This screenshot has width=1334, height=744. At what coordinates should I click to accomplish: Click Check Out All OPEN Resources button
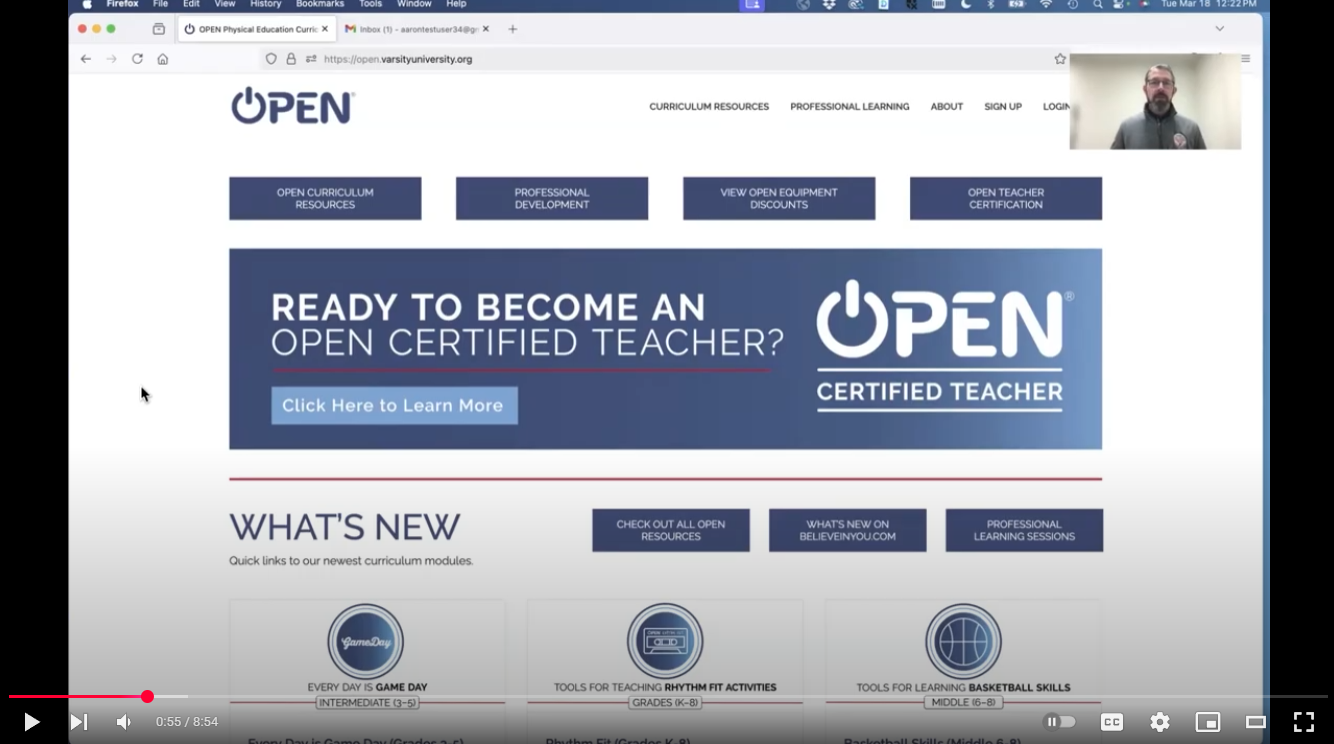pyautogui.click(x=671, y=530)
